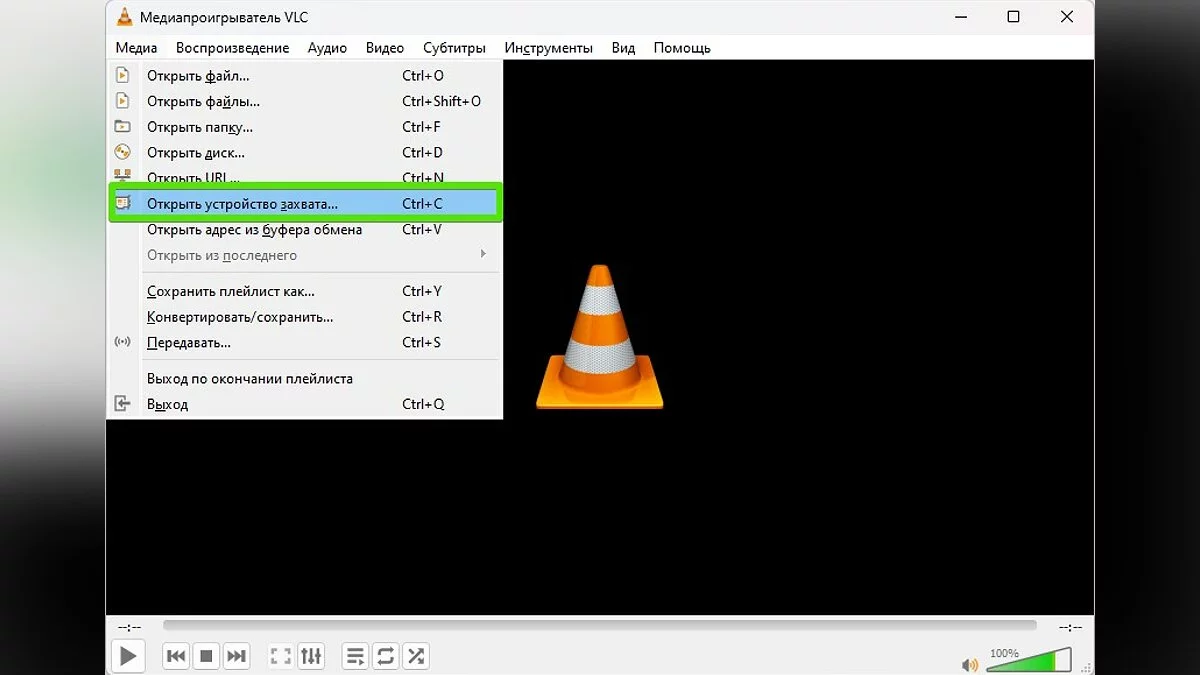Stop playback with the square button

point(206,656)
